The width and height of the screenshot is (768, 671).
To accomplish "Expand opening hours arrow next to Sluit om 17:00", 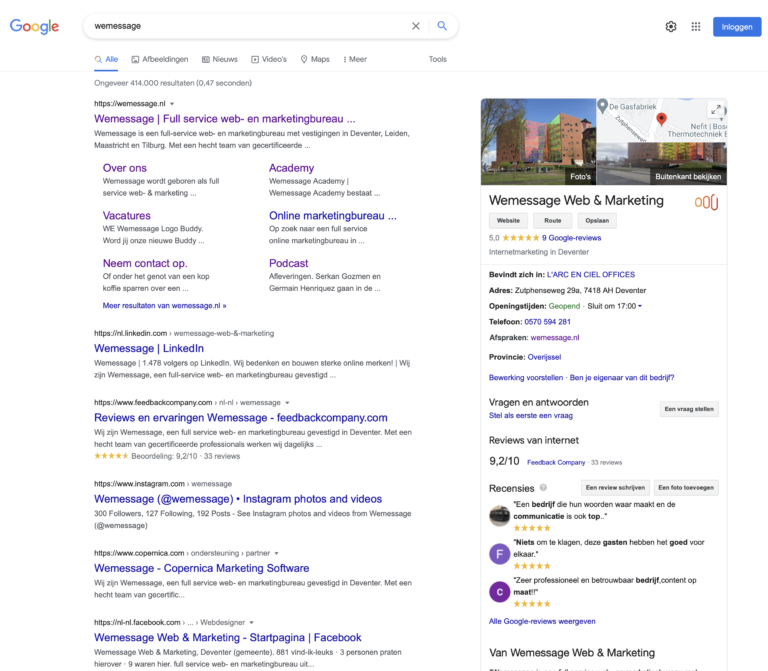I will (x=640, y=306).
